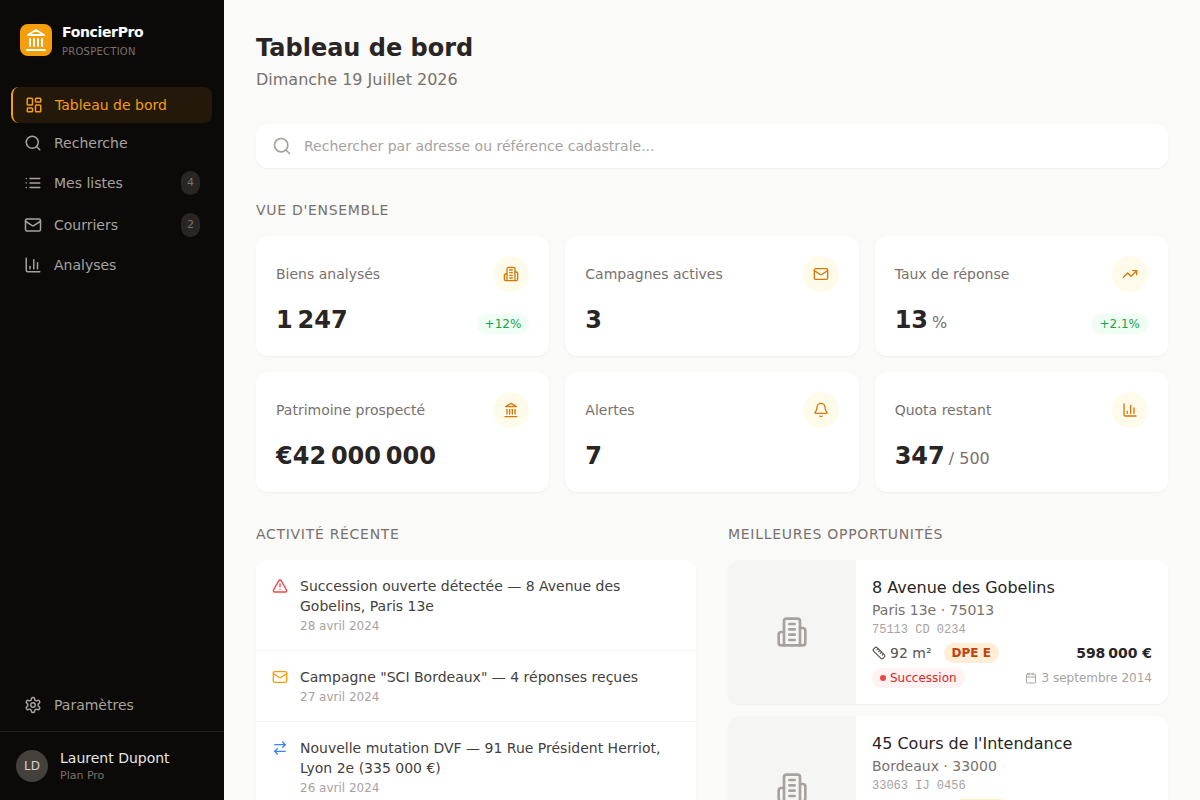Image resolution: width=1200 pixels, height=800 pixels.
Task: Select the €42 000 000 value
Action: (356, 456)
